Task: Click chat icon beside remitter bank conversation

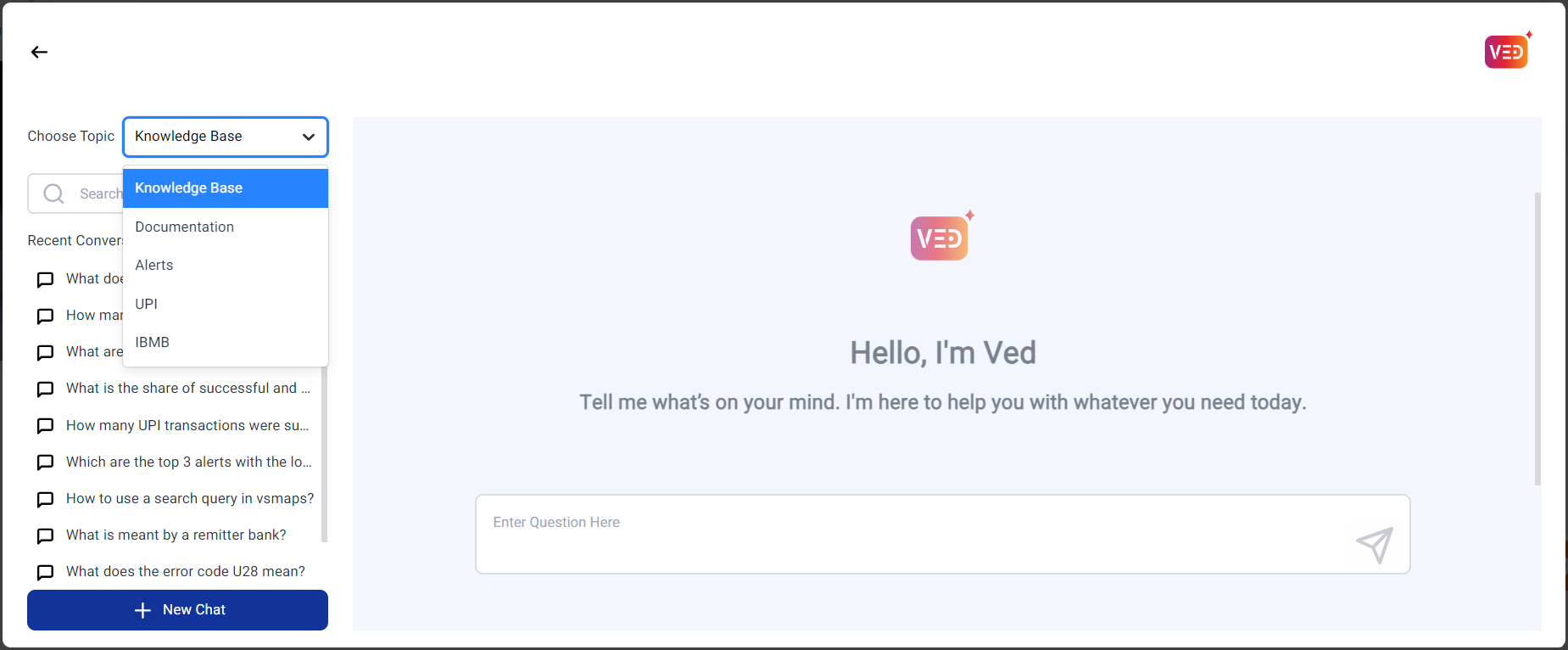Action: pos(46,535)
